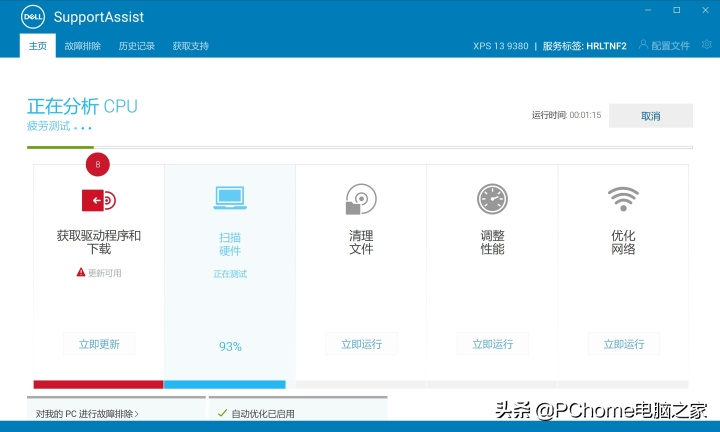Click the 调整性能 card title

[492, 242]
